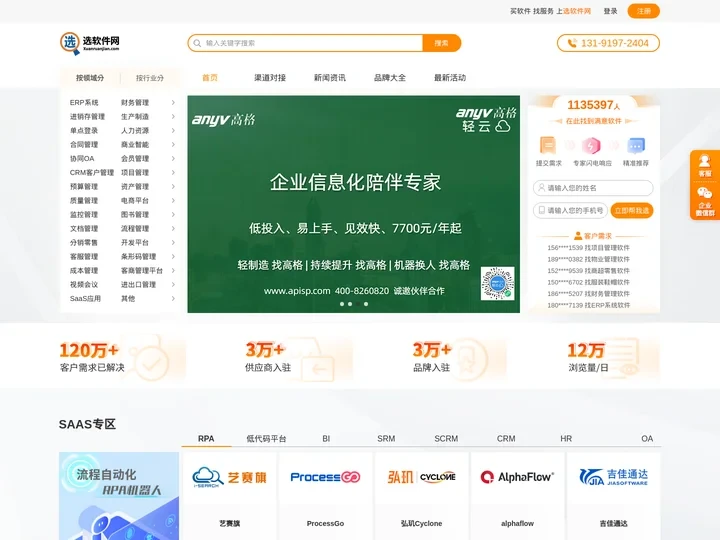Viewport: 720px width, 540px height.
Task: Select the first banner carousel dot
Action: pos(342,304)
